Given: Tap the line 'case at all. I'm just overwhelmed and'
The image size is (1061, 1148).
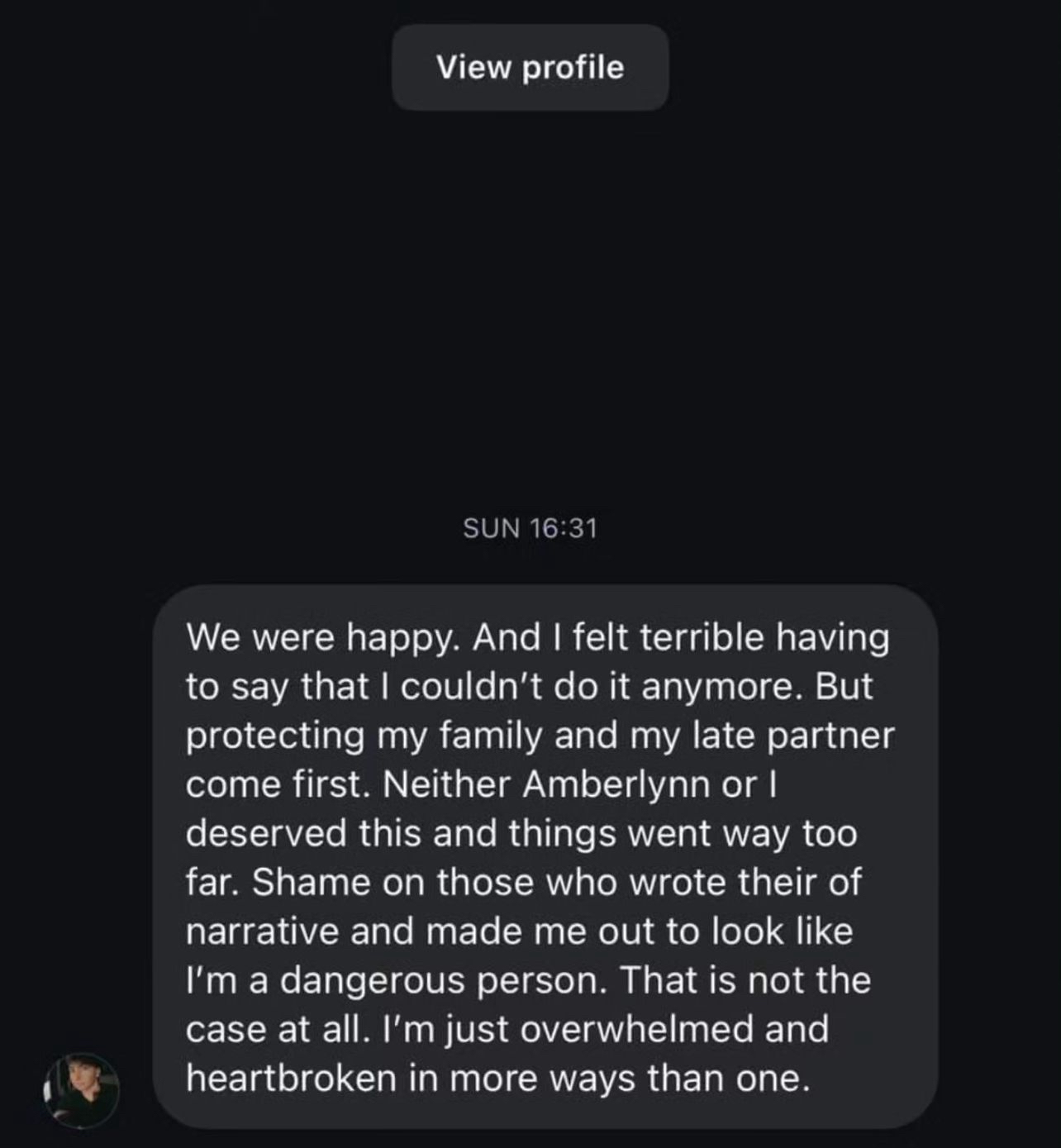Looking at the screenshot, I should coord(507,1030).
